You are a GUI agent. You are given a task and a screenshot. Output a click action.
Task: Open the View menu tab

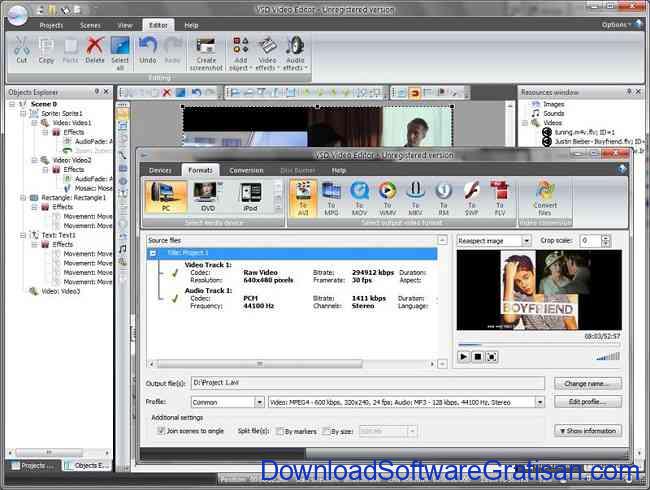124,25
